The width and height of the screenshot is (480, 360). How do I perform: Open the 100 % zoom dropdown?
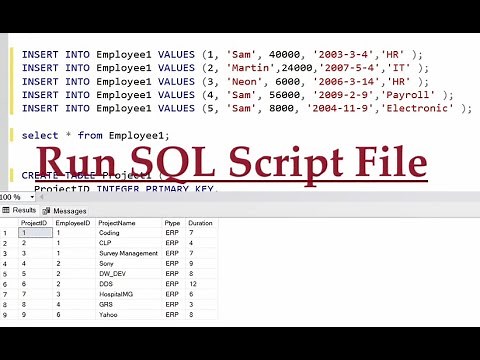click(x=32, y=197)
